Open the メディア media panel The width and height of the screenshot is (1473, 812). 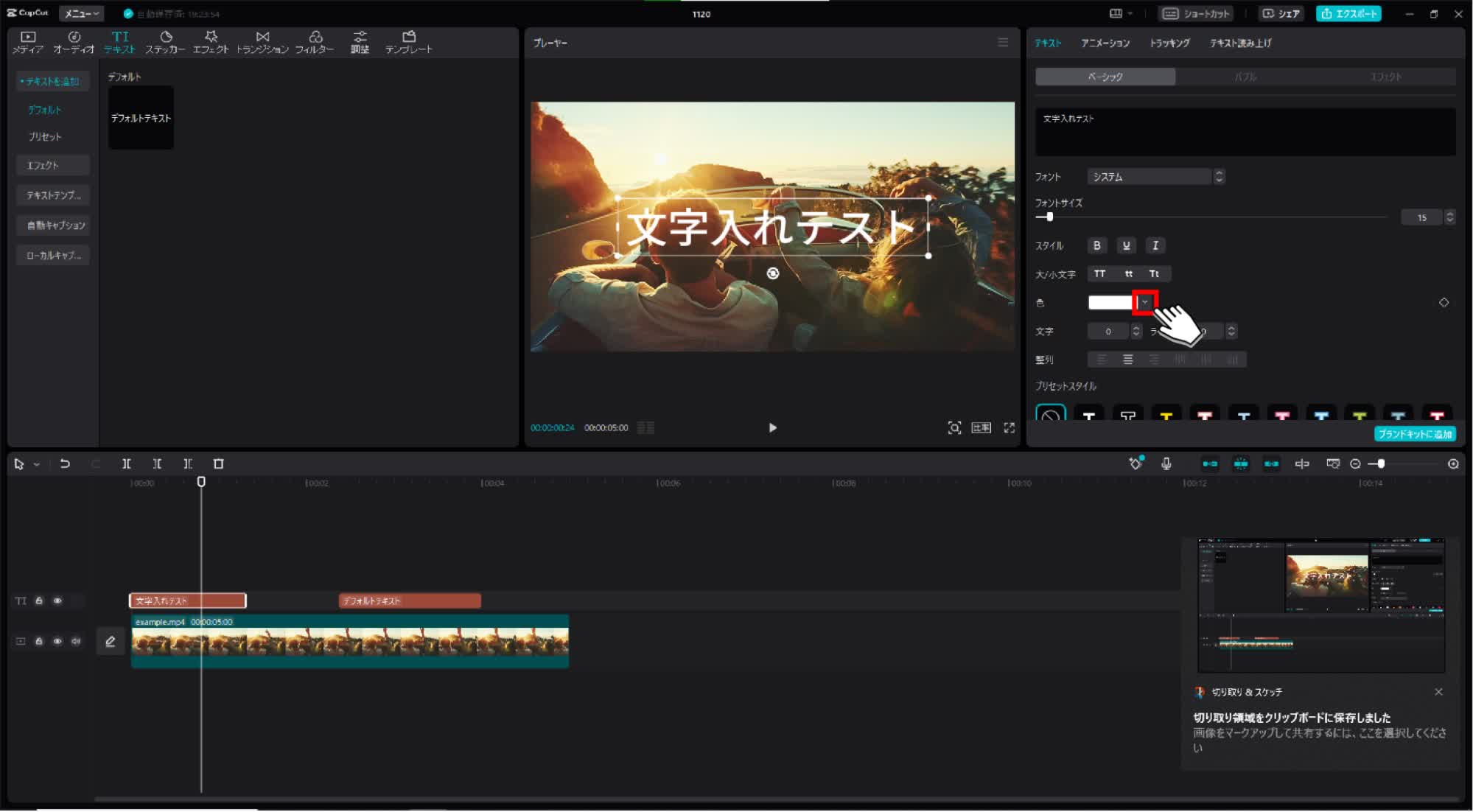pos(27,42)
